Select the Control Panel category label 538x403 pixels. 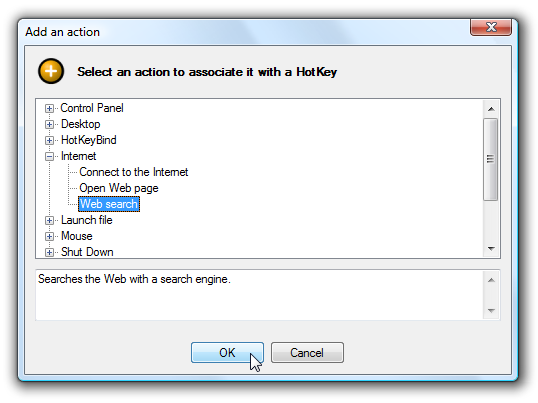92,108
